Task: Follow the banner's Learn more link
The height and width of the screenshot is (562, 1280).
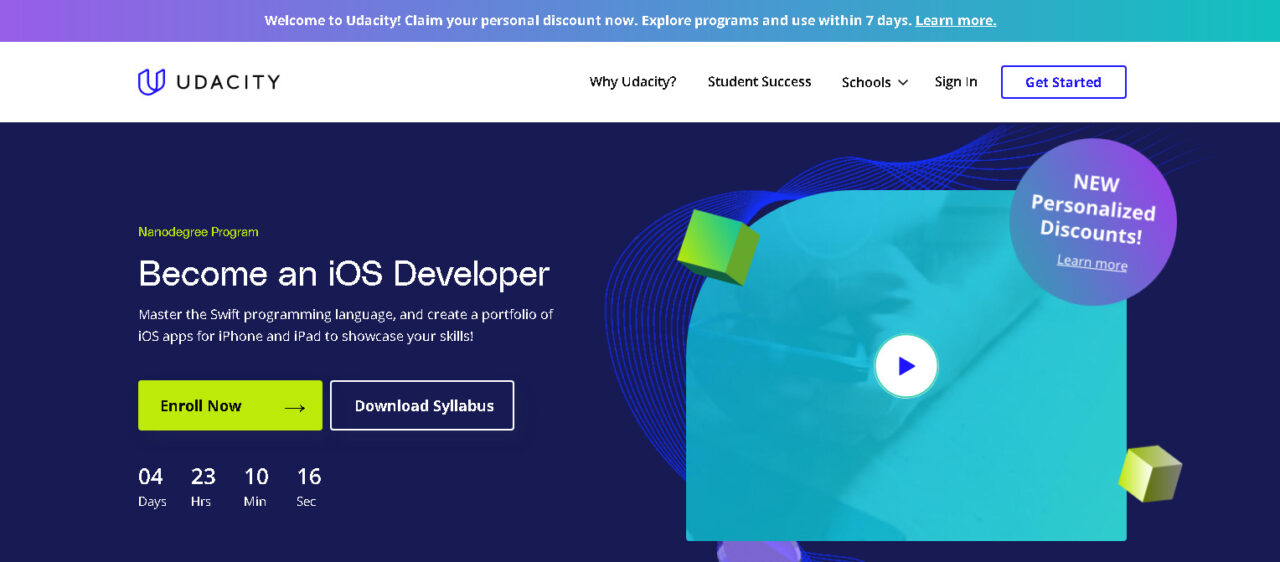Action: point(955,21)
